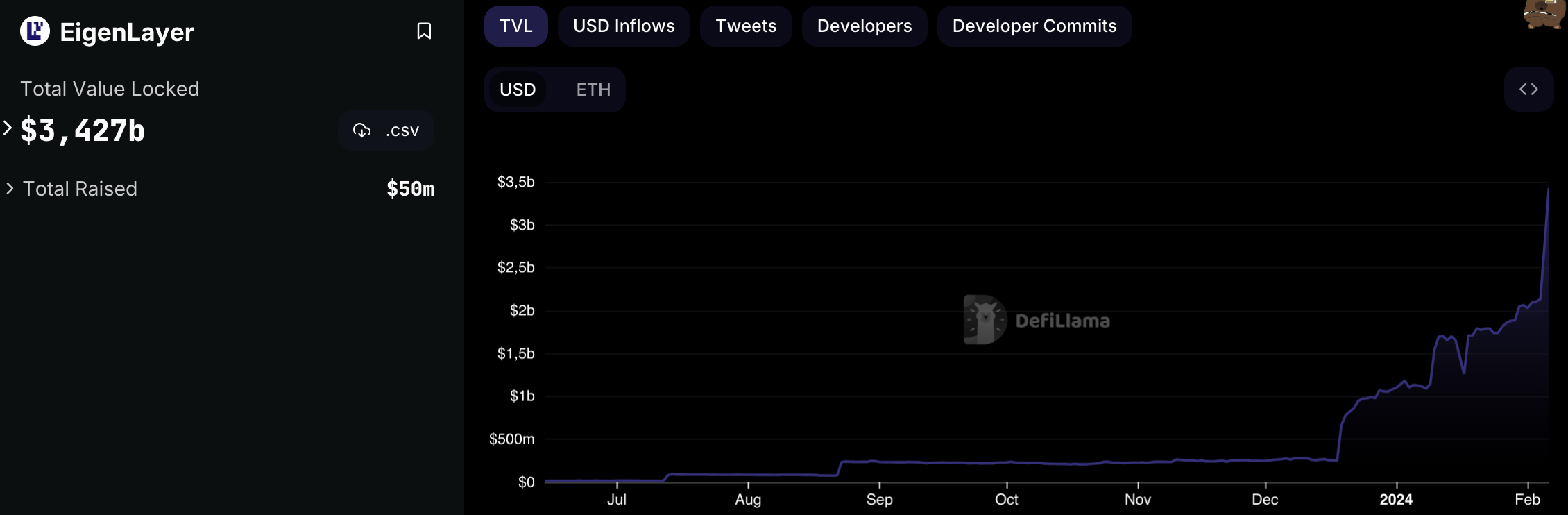Click the $50m raised amount

coord(410,189)
